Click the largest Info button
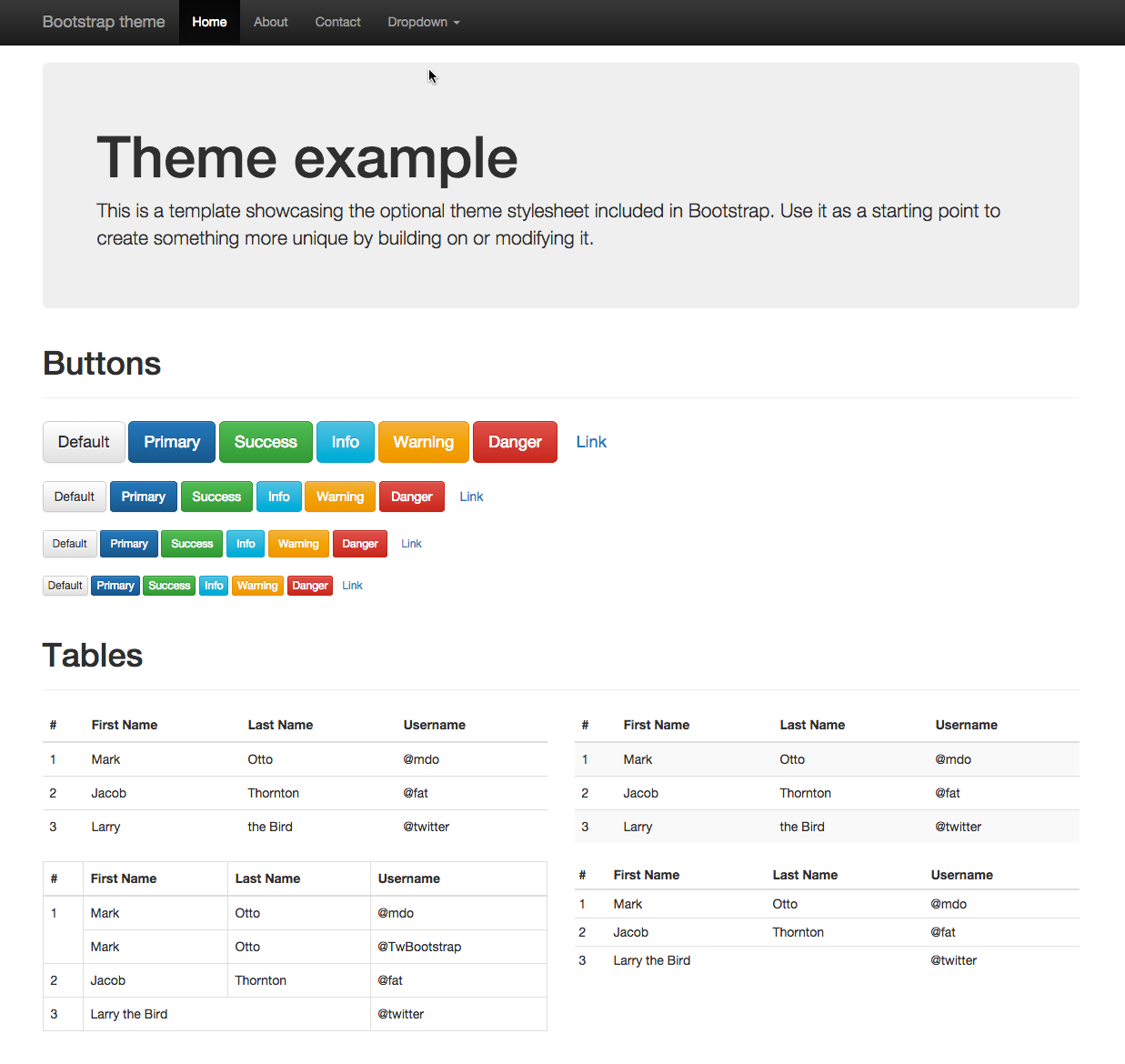Viewport: 1125px width, 1064px height. pyautogui.click(x=345, y=442)
